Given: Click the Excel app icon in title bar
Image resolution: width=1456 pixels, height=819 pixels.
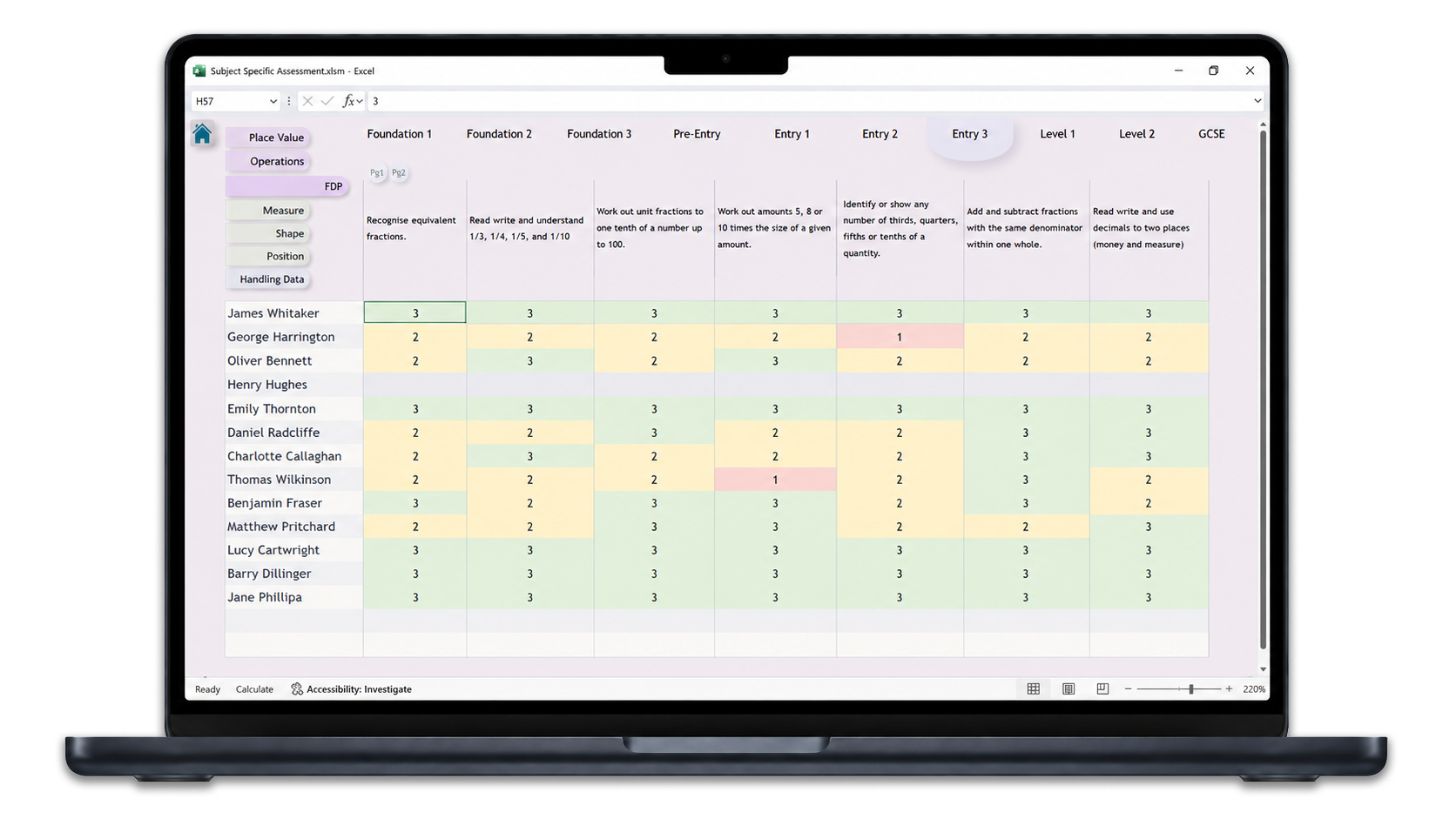Looking at the screenshot, I should pos(199,71).
